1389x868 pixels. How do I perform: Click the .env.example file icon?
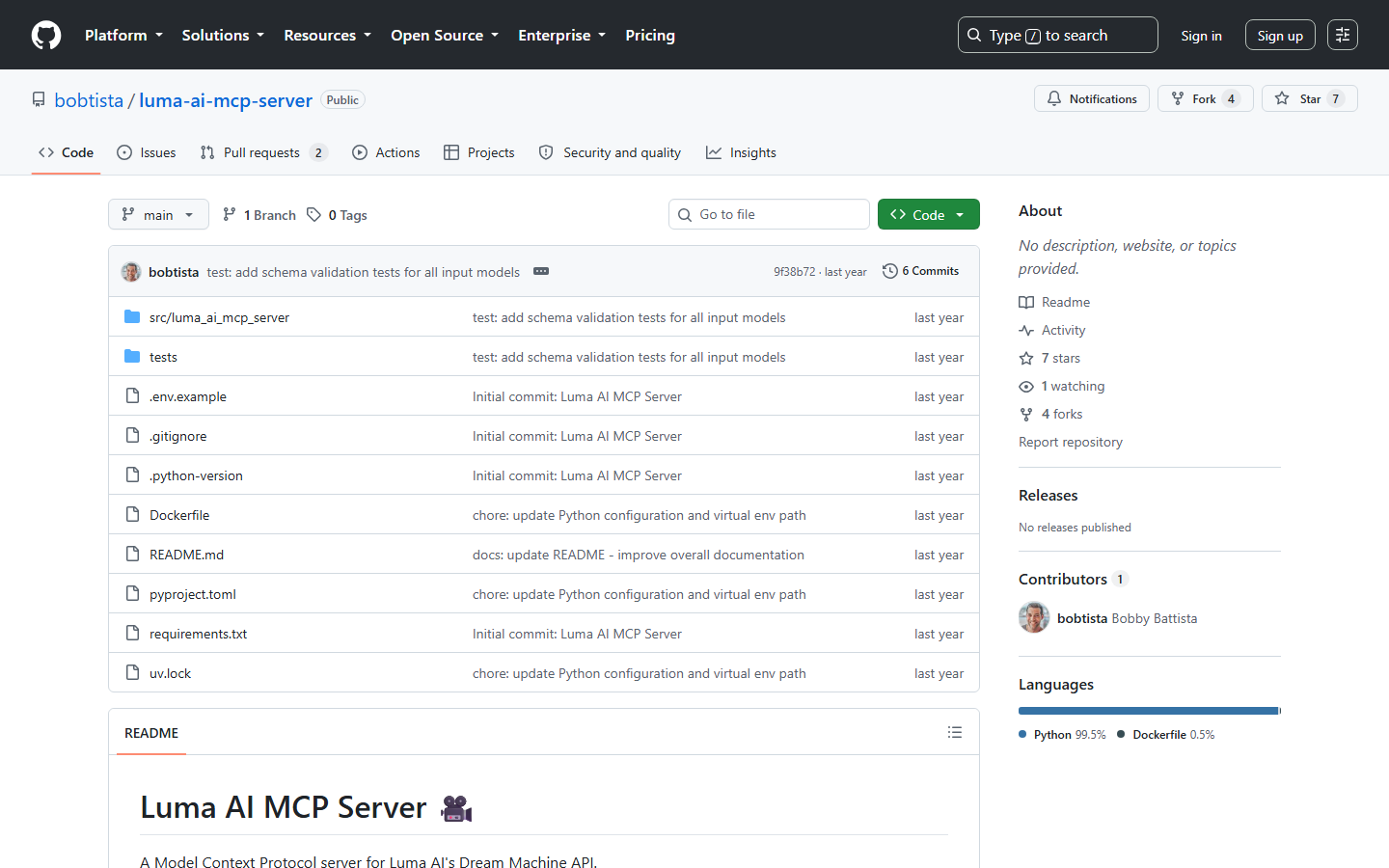132,395
